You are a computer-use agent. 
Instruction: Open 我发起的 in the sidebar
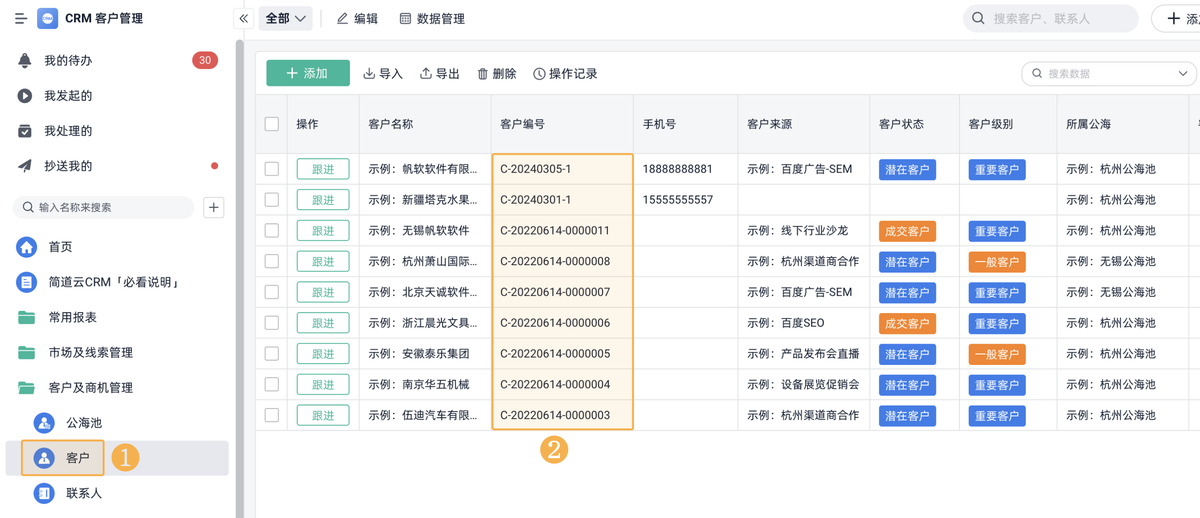68,96
